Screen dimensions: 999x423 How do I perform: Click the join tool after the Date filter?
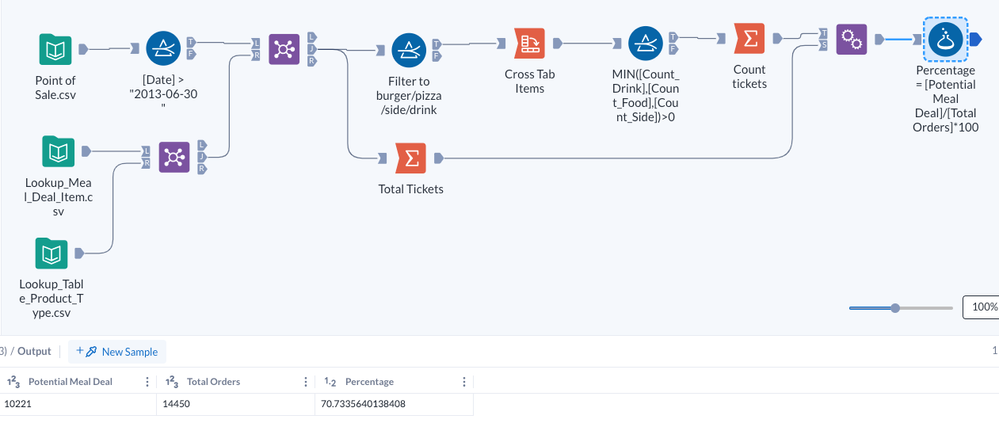click(x=284, y=48)
